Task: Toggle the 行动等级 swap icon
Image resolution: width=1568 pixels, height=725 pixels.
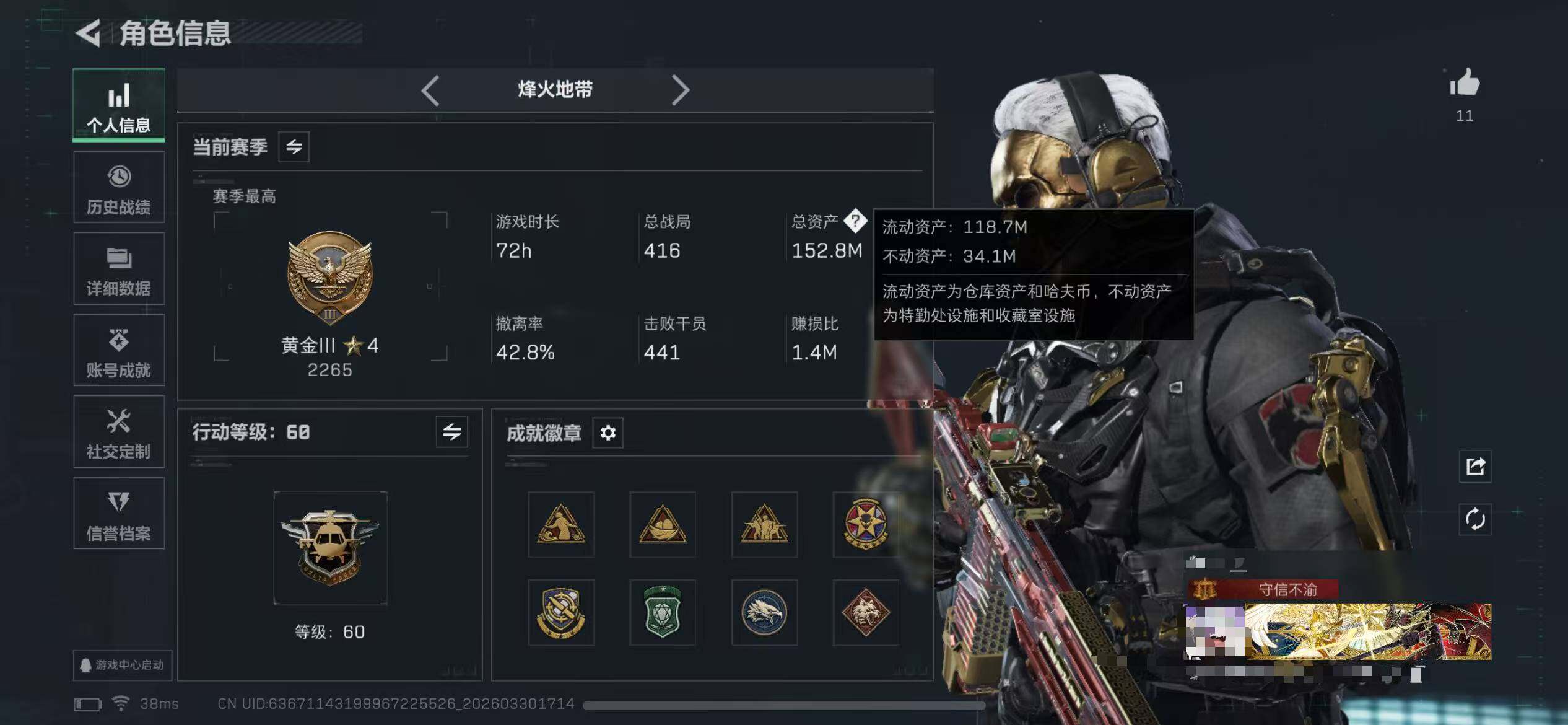Action: click(x=451, y=432)
